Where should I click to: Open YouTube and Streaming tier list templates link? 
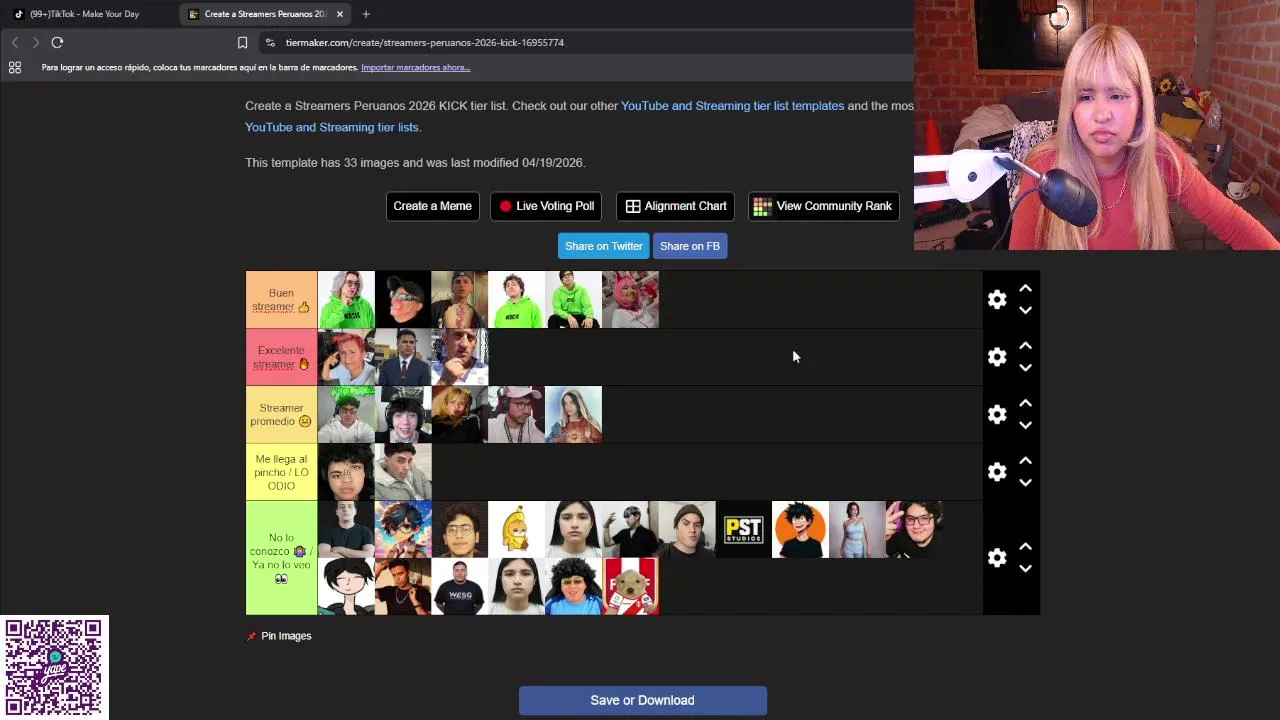click(x=732, y=105)
